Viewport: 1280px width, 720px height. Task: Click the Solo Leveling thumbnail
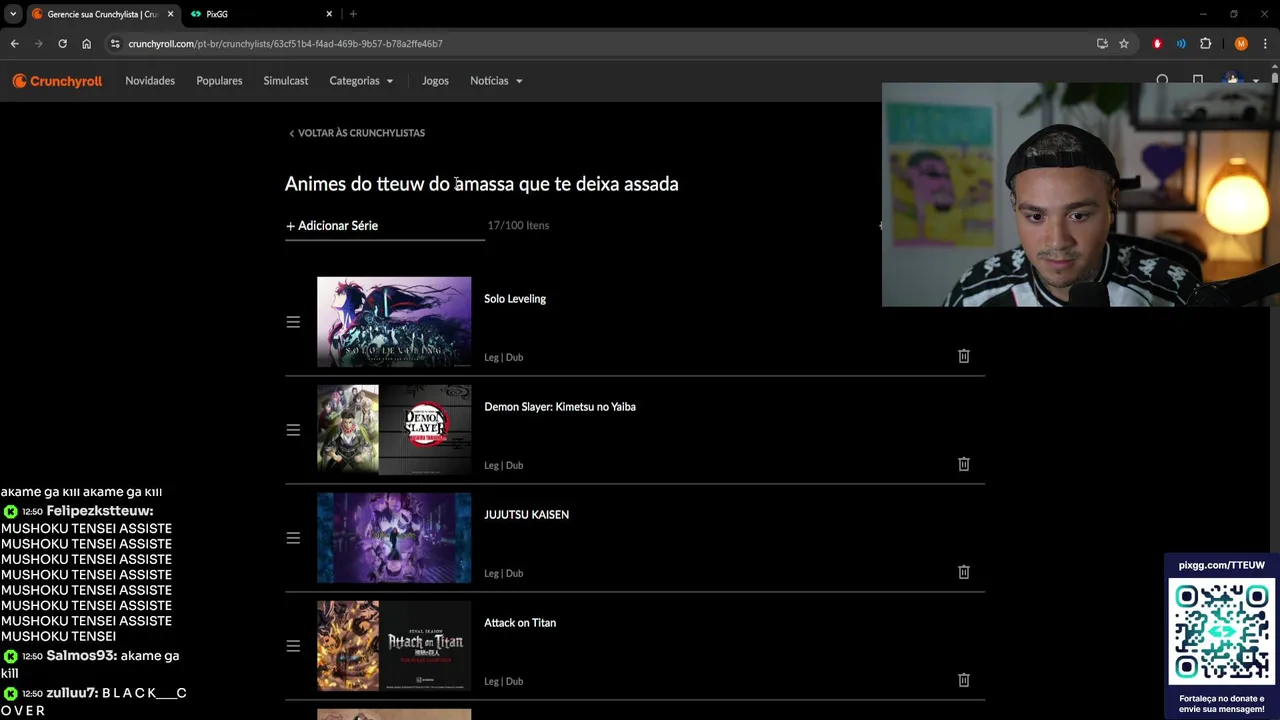(x=394, y=322)
